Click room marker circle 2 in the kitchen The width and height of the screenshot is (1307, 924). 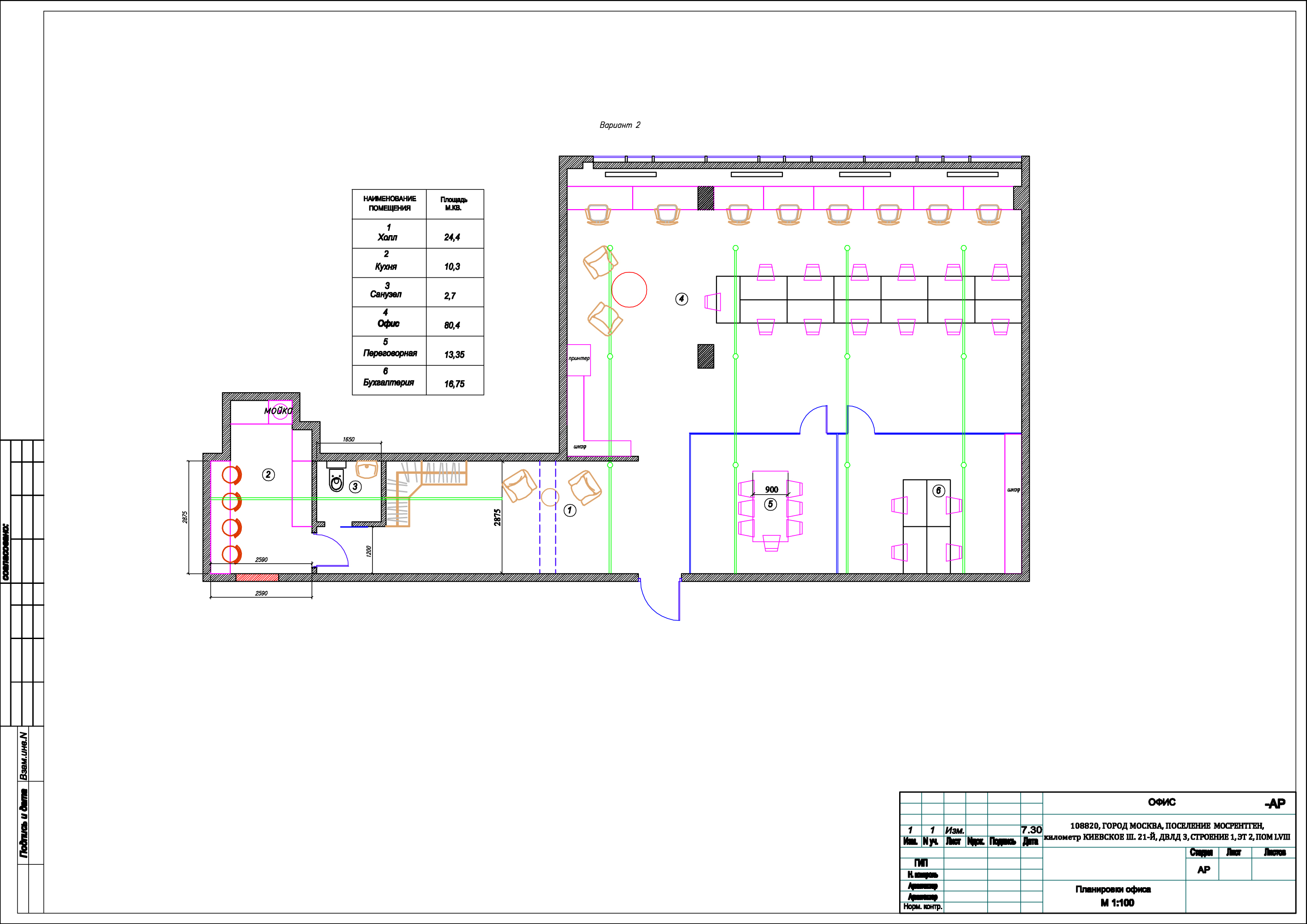click(x=268, y=475)
